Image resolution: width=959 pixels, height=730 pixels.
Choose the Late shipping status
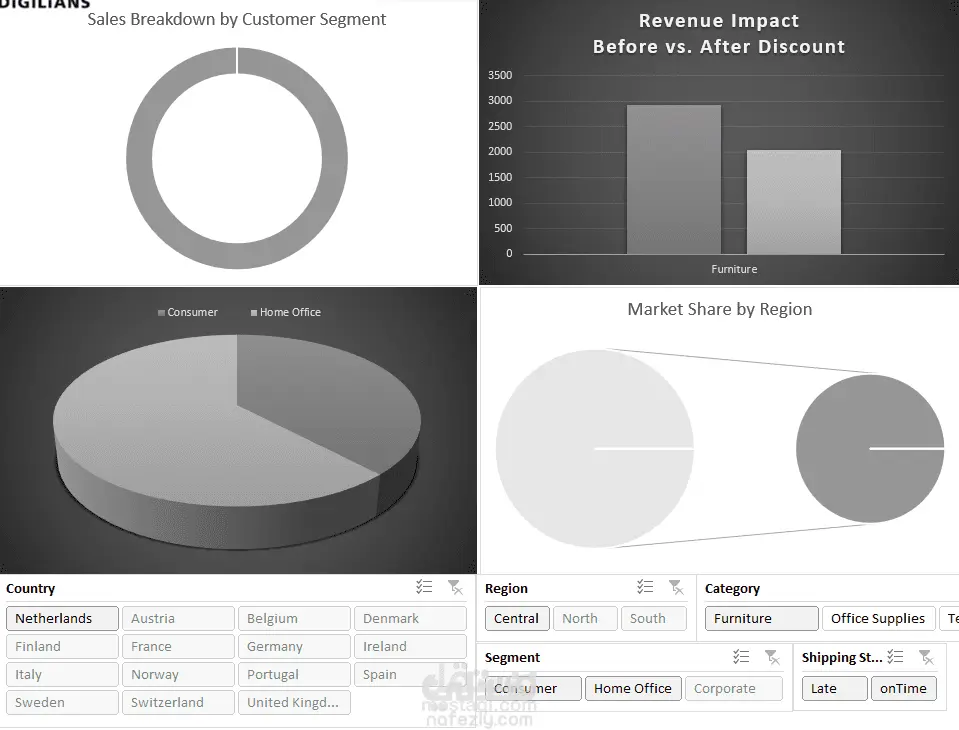(834, 688)
